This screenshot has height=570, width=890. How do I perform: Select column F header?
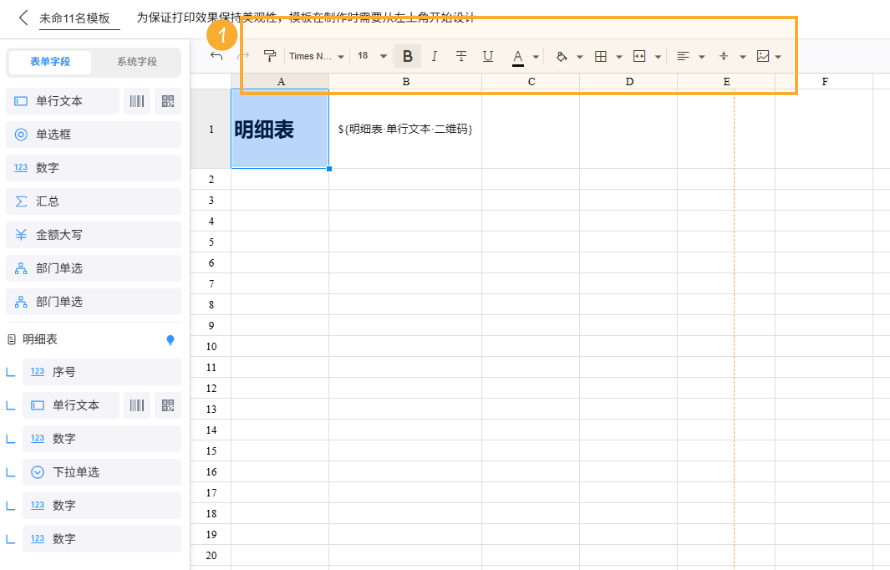824,82
